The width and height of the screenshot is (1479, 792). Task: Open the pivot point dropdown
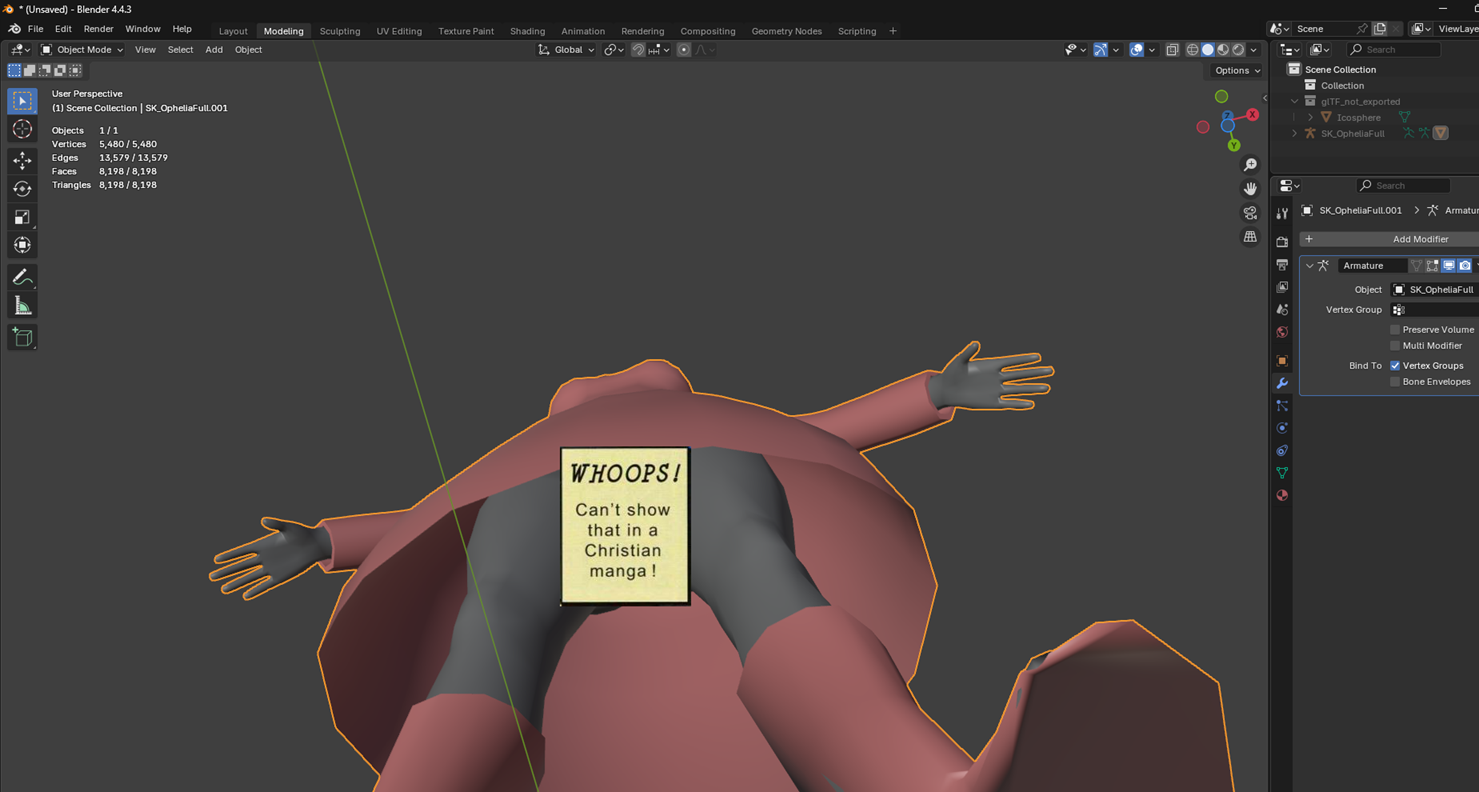pyautogui.click(x=614, y=49)
